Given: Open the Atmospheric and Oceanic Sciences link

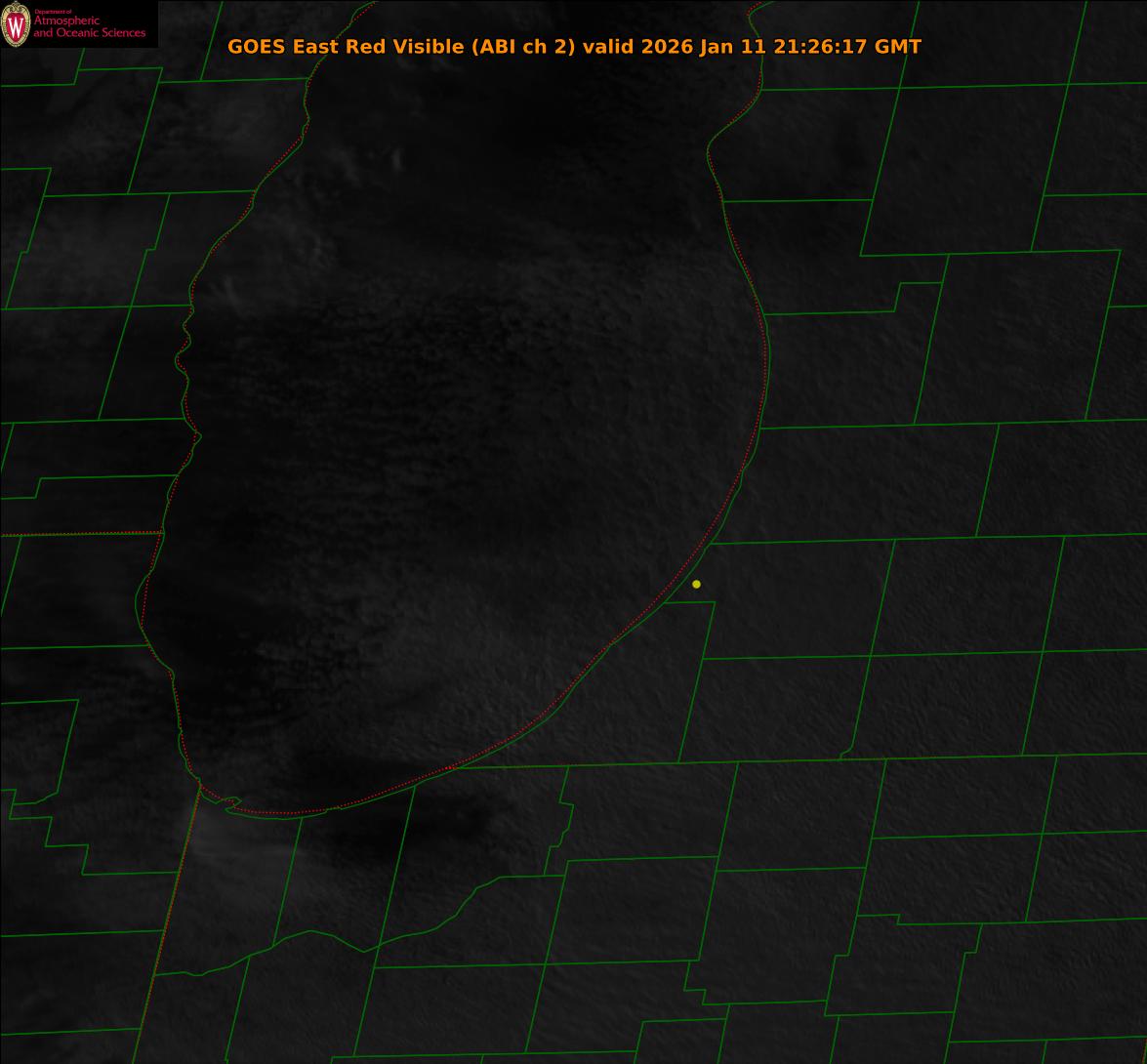Looking at the screenshot, I should tap(89, 27).
